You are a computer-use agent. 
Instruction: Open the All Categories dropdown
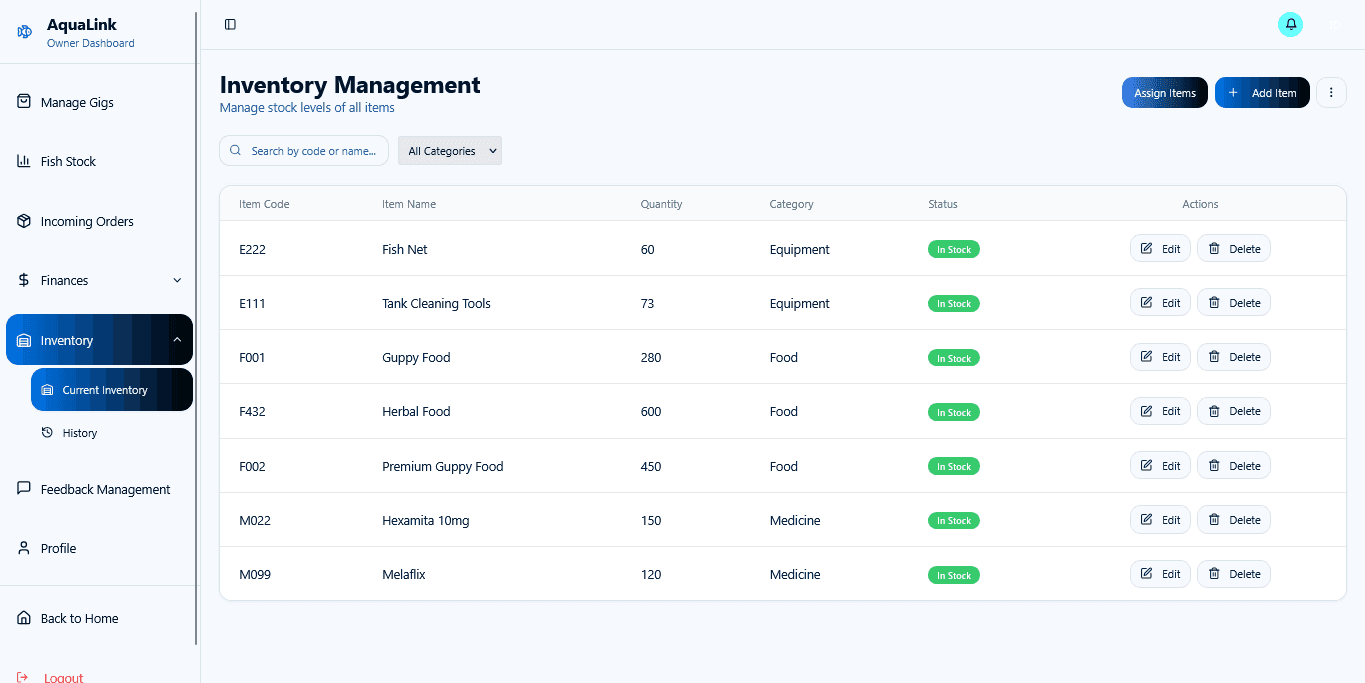(x=449, y=150)
